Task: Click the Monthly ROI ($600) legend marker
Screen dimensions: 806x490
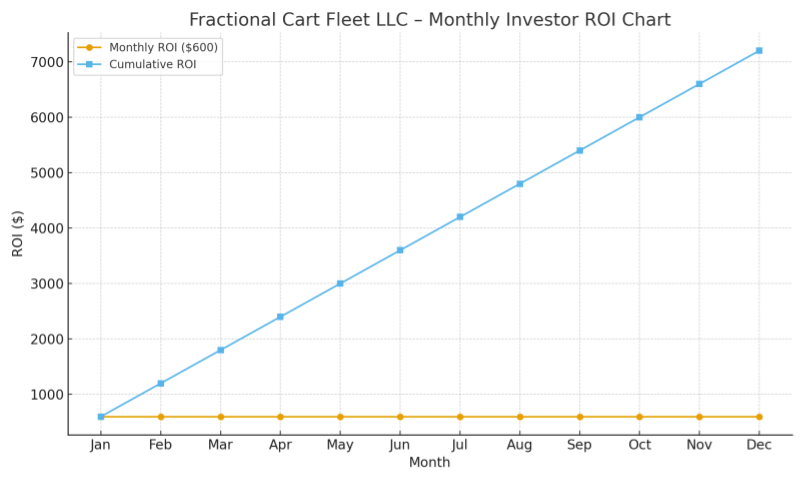Action: [x=91, y=47]
